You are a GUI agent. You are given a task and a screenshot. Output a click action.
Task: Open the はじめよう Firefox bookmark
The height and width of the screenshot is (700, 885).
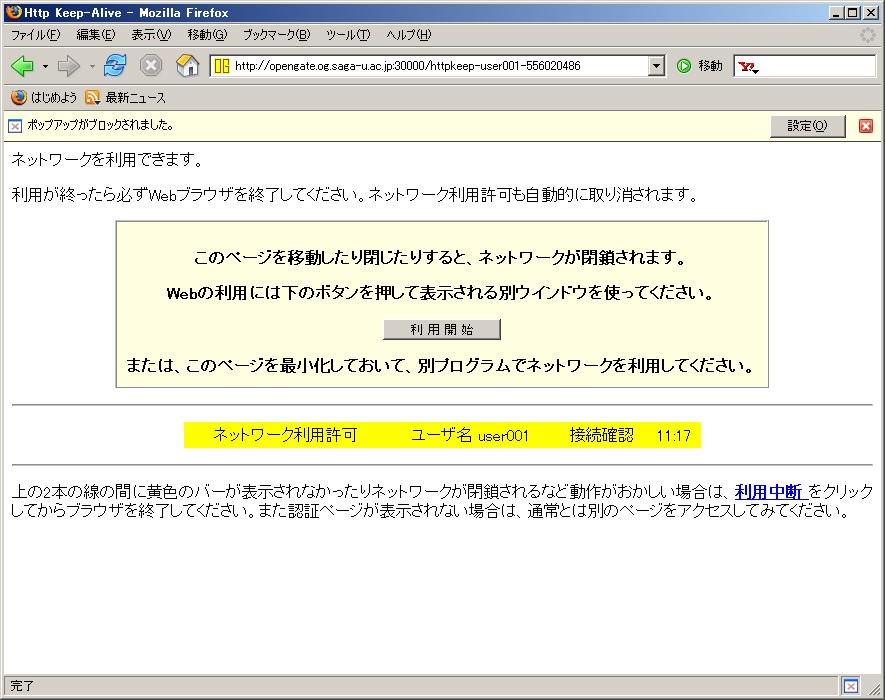[x=44, y=98]
